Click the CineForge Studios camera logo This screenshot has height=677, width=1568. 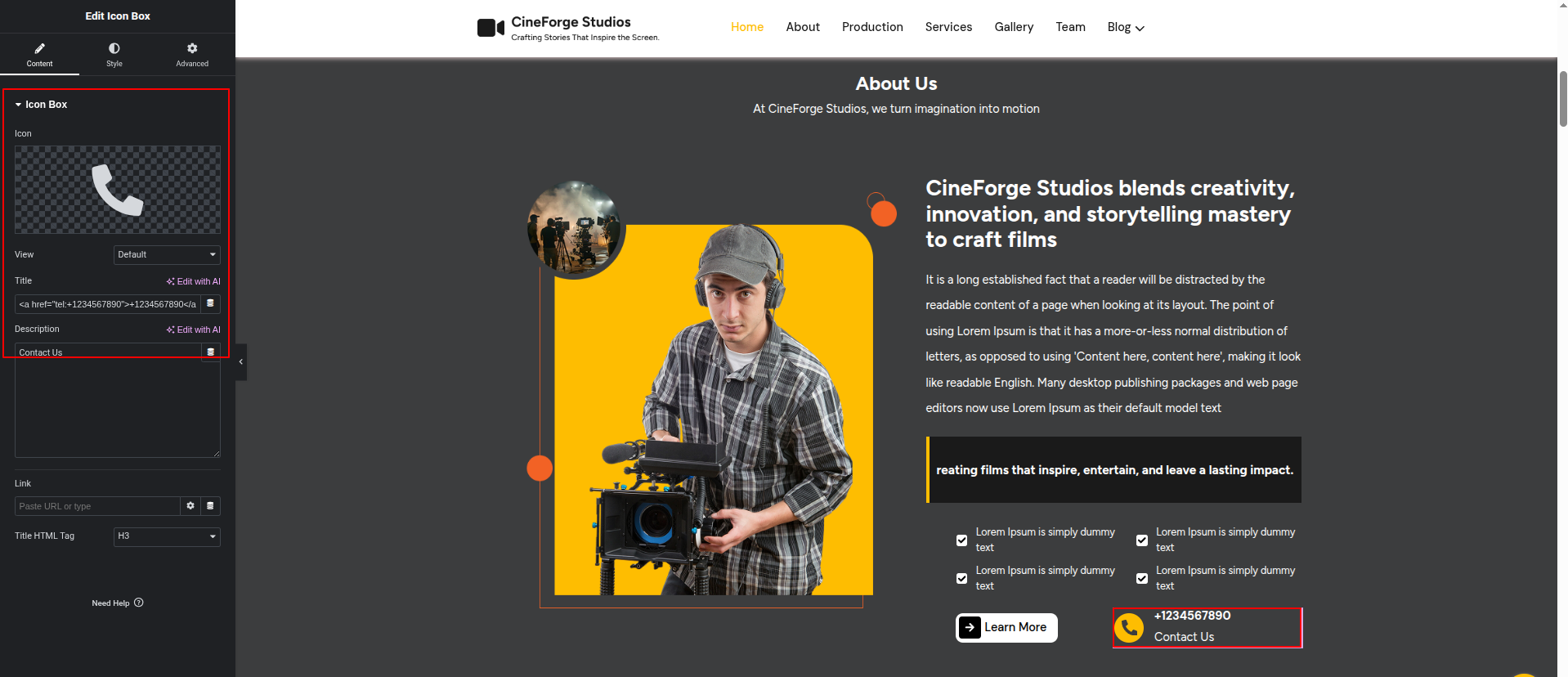[x=491, y=28]
